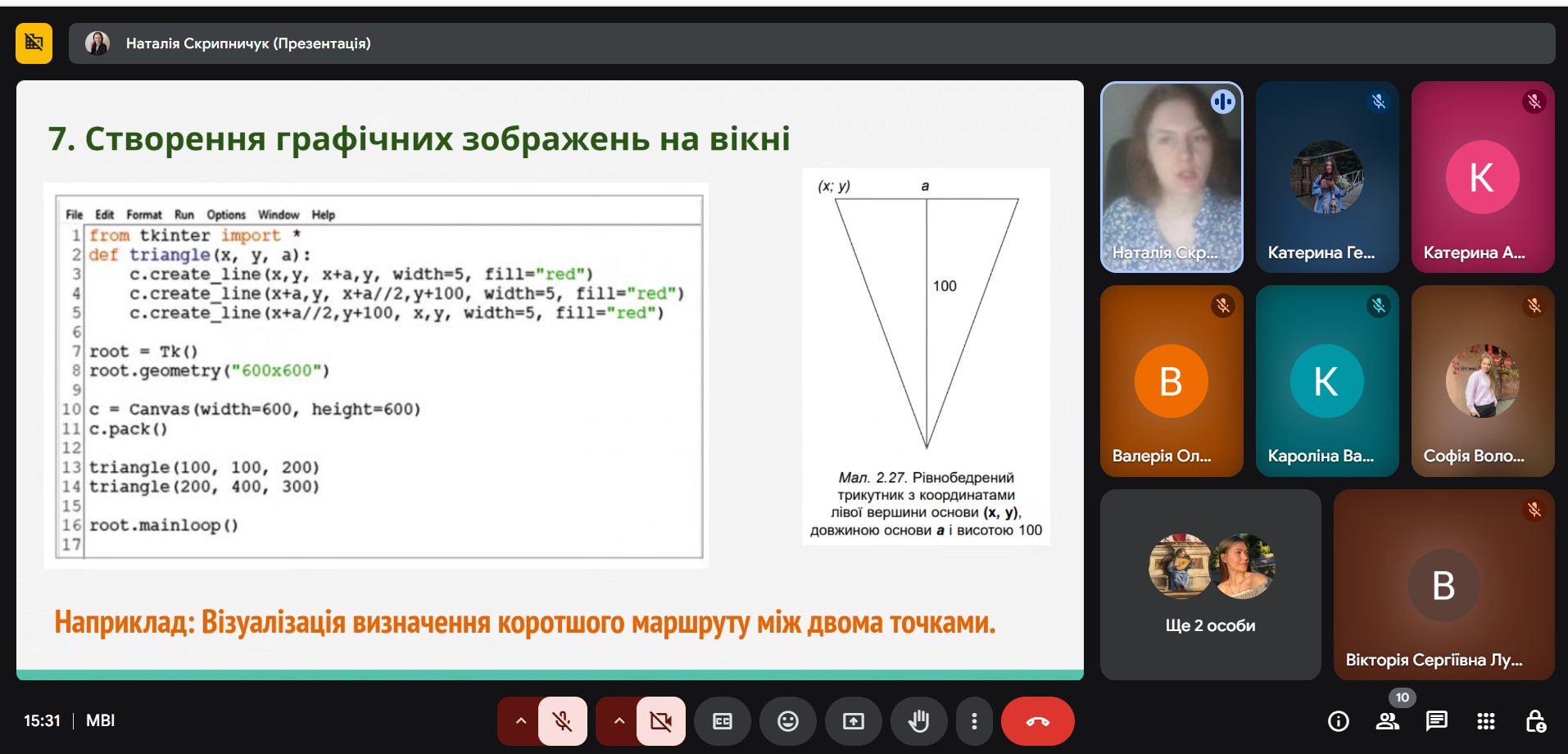Click Options menu in the slide's code editor

tap(226, 215)
